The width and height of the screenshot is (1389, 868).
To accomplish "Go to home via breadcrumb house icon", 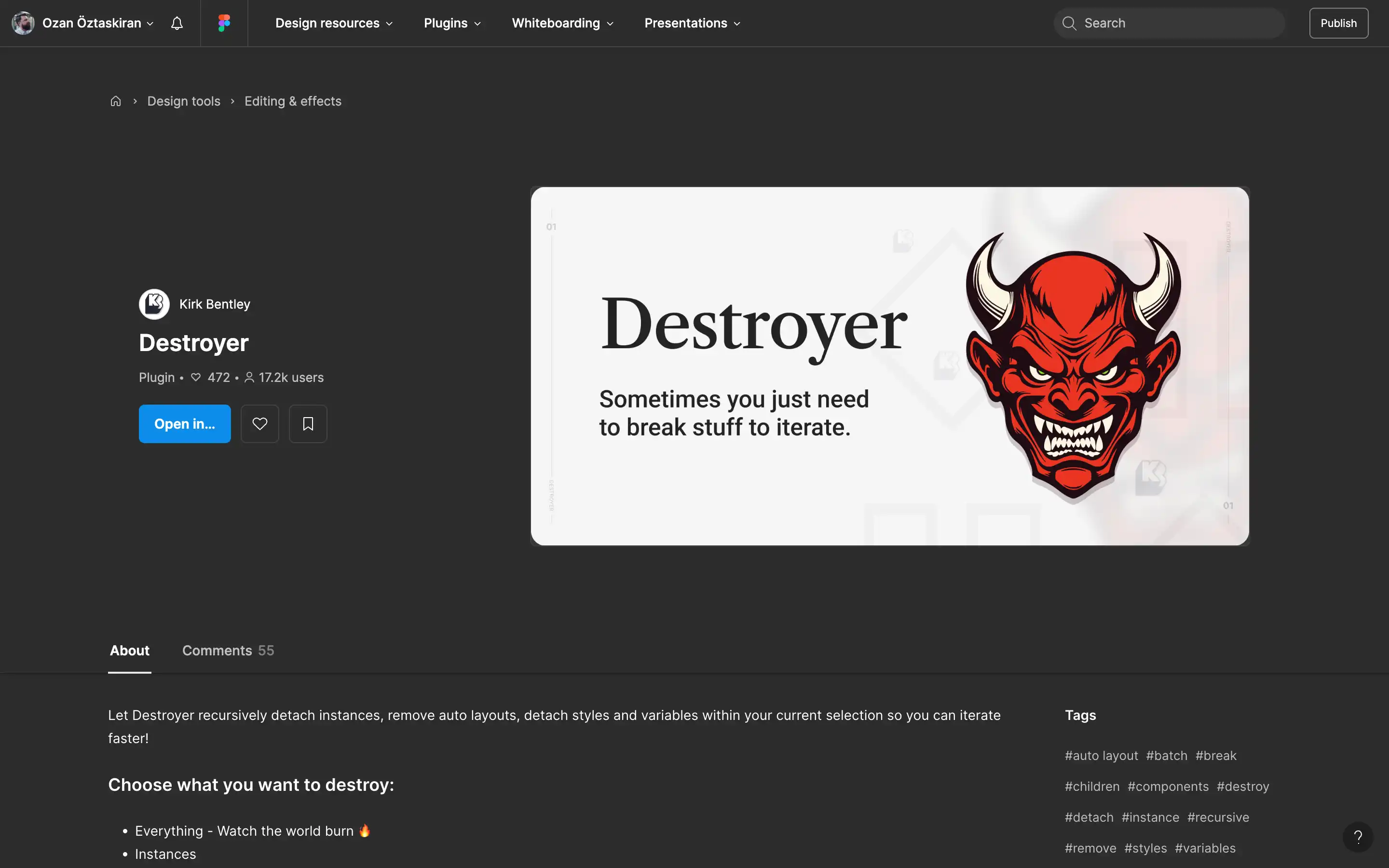I will [x=115, y=101].
